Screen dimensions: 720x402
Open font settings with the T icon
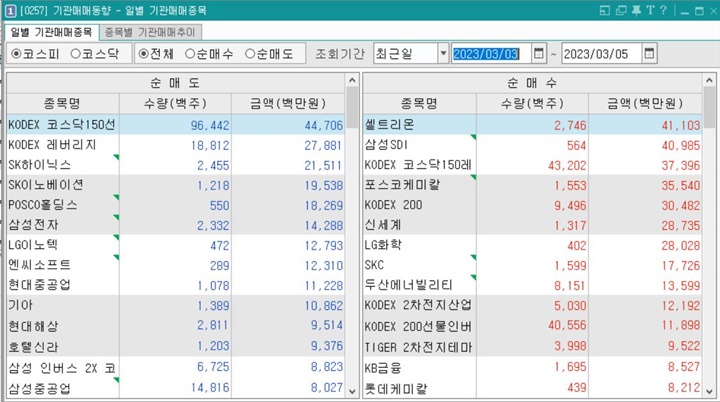pos(650,10)
